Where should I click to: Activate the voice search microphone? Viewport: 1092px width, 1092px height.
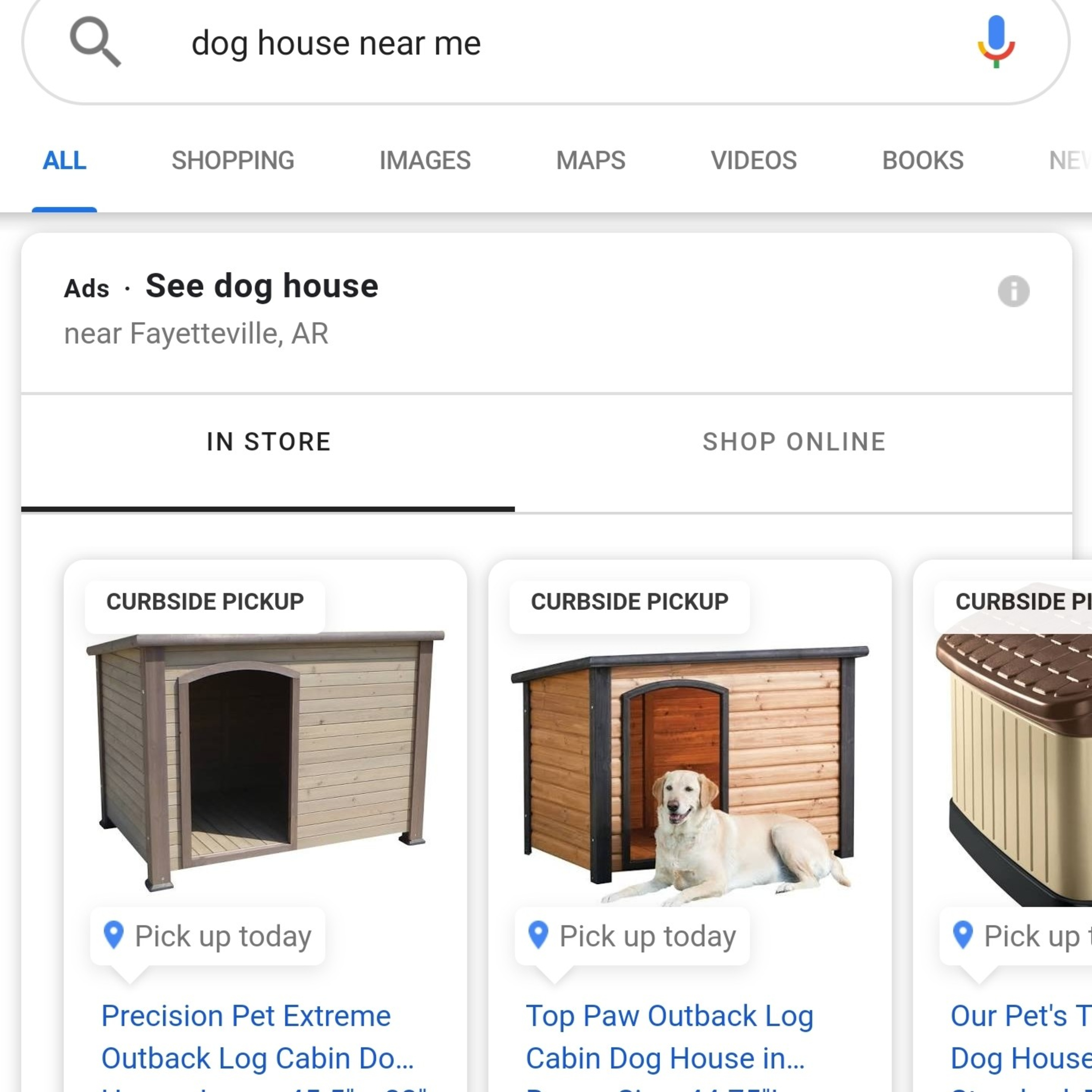click(x=996, y=42)
